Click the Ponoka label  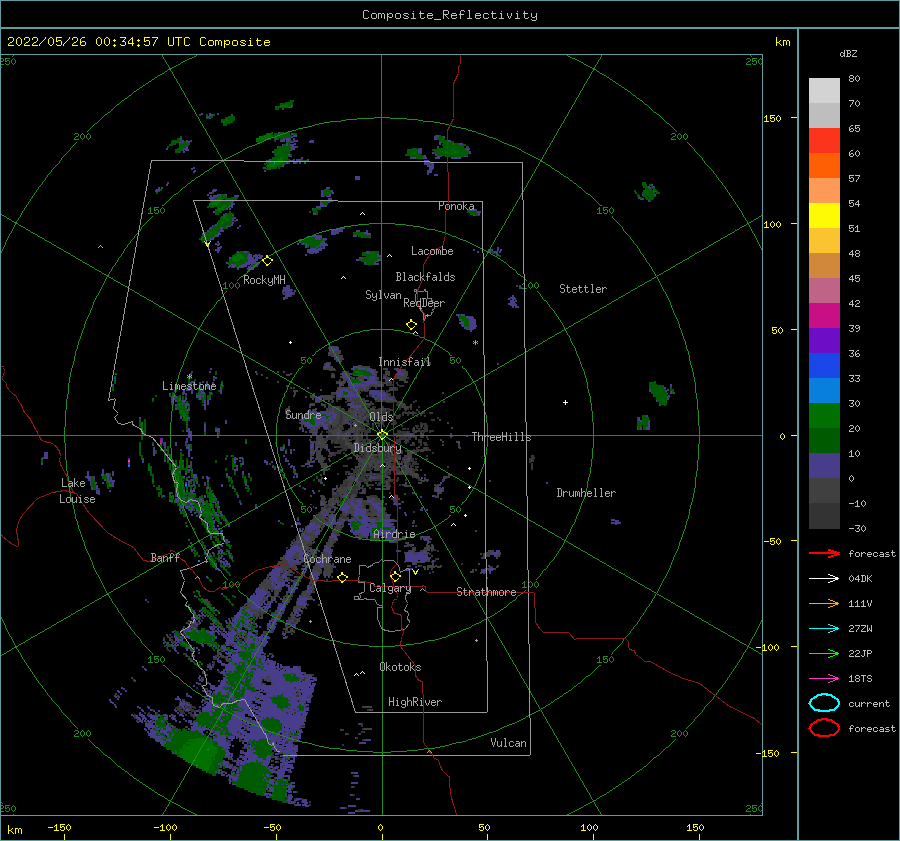(456, 206)
